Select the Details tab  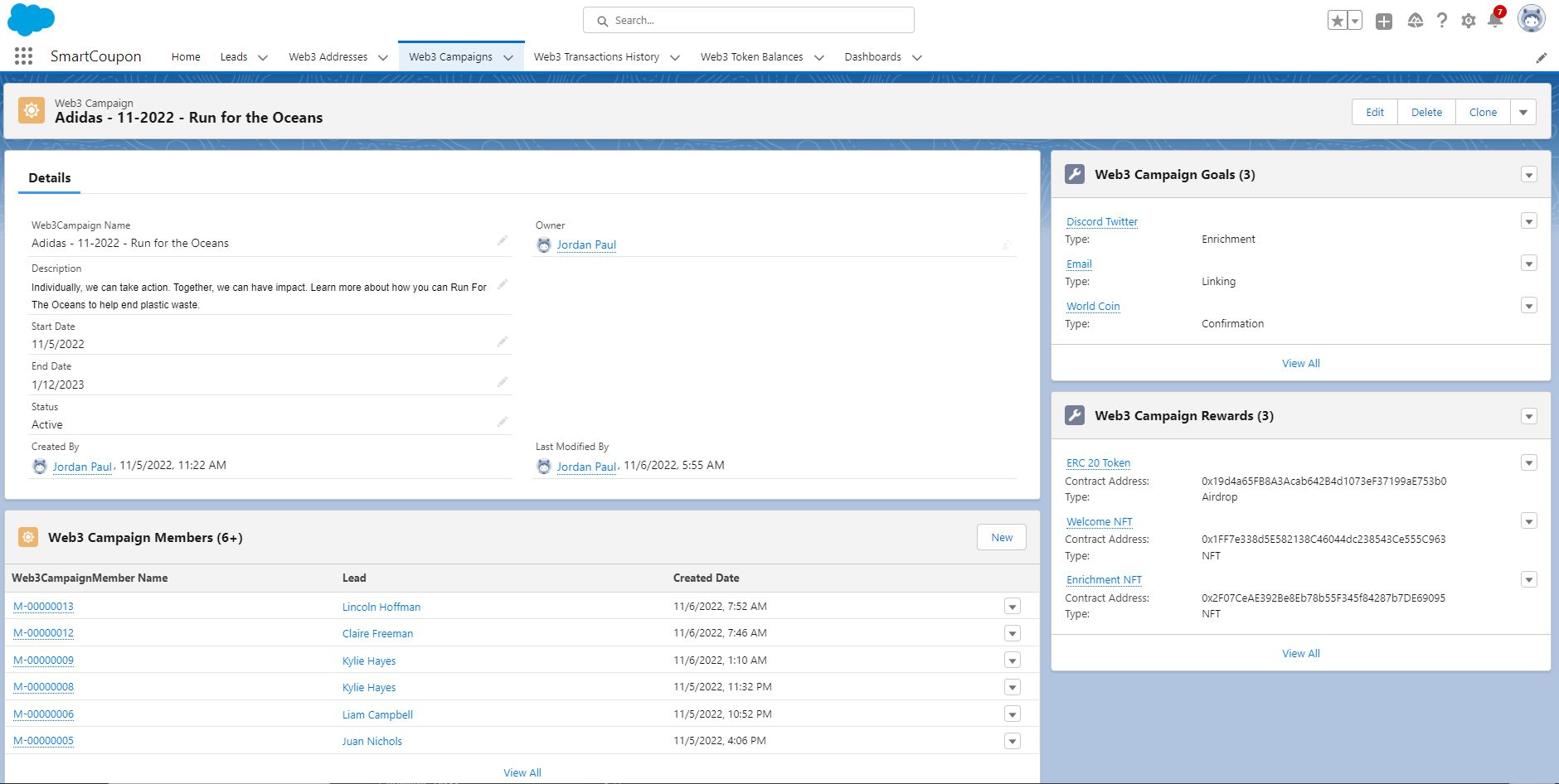coord(50,177)
